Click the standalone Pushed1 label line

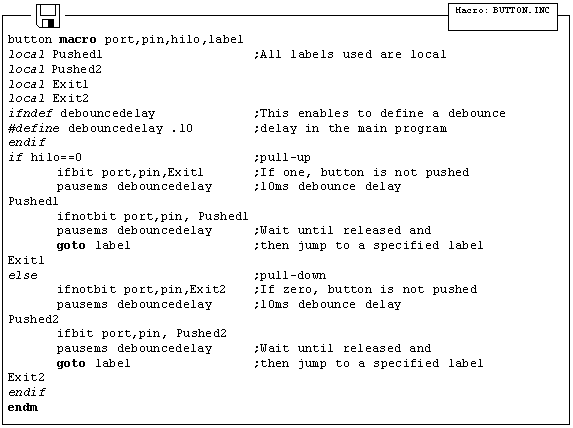[33, 201]
